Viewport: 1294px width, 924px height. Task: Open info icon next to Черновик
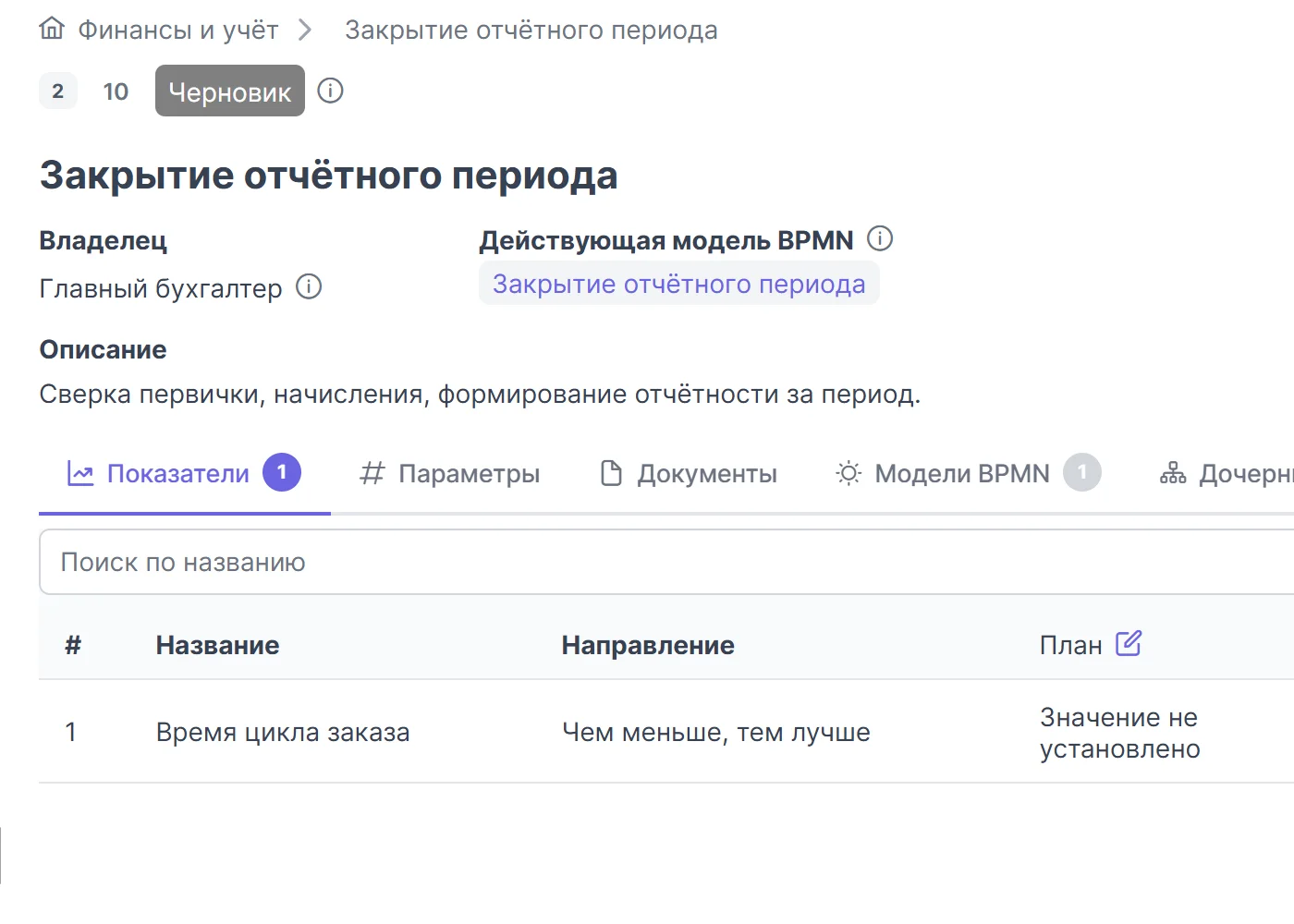click(x=330, y=91)
